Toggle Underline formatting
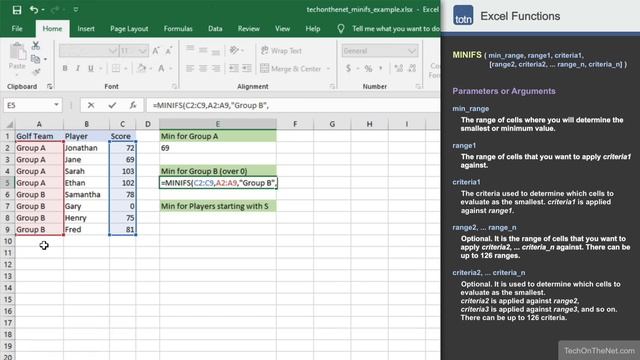Image resolution: width=640 pixels, height=360 pixels. tap(91, 69)
